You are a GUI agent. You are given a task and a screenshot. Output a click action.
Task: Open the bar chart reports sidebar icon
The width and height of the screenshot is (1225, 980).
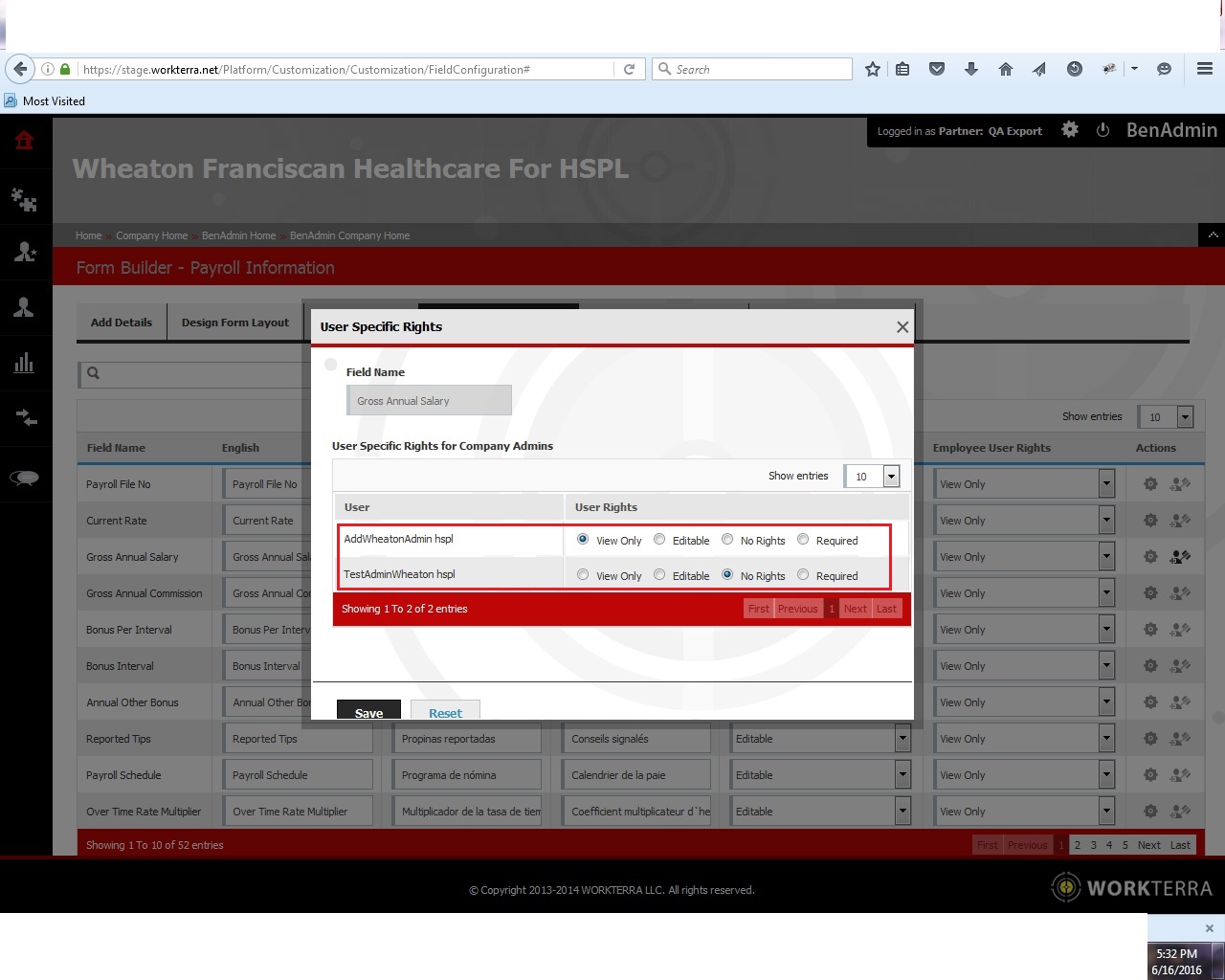click(25, 363)
